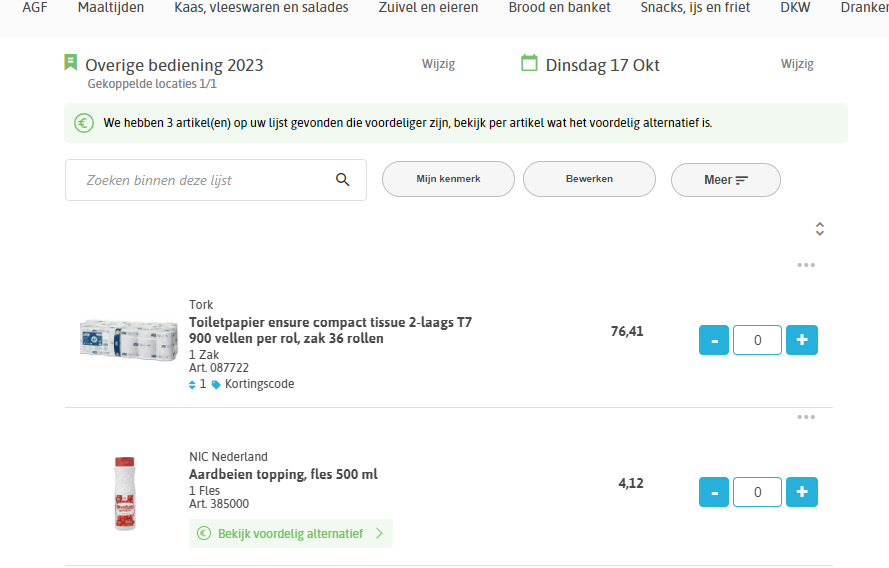Screen dimensions: 889x568
Task: Click the calendar icon next to Dinsdag 17 Okt
Action: pos(529,63)
